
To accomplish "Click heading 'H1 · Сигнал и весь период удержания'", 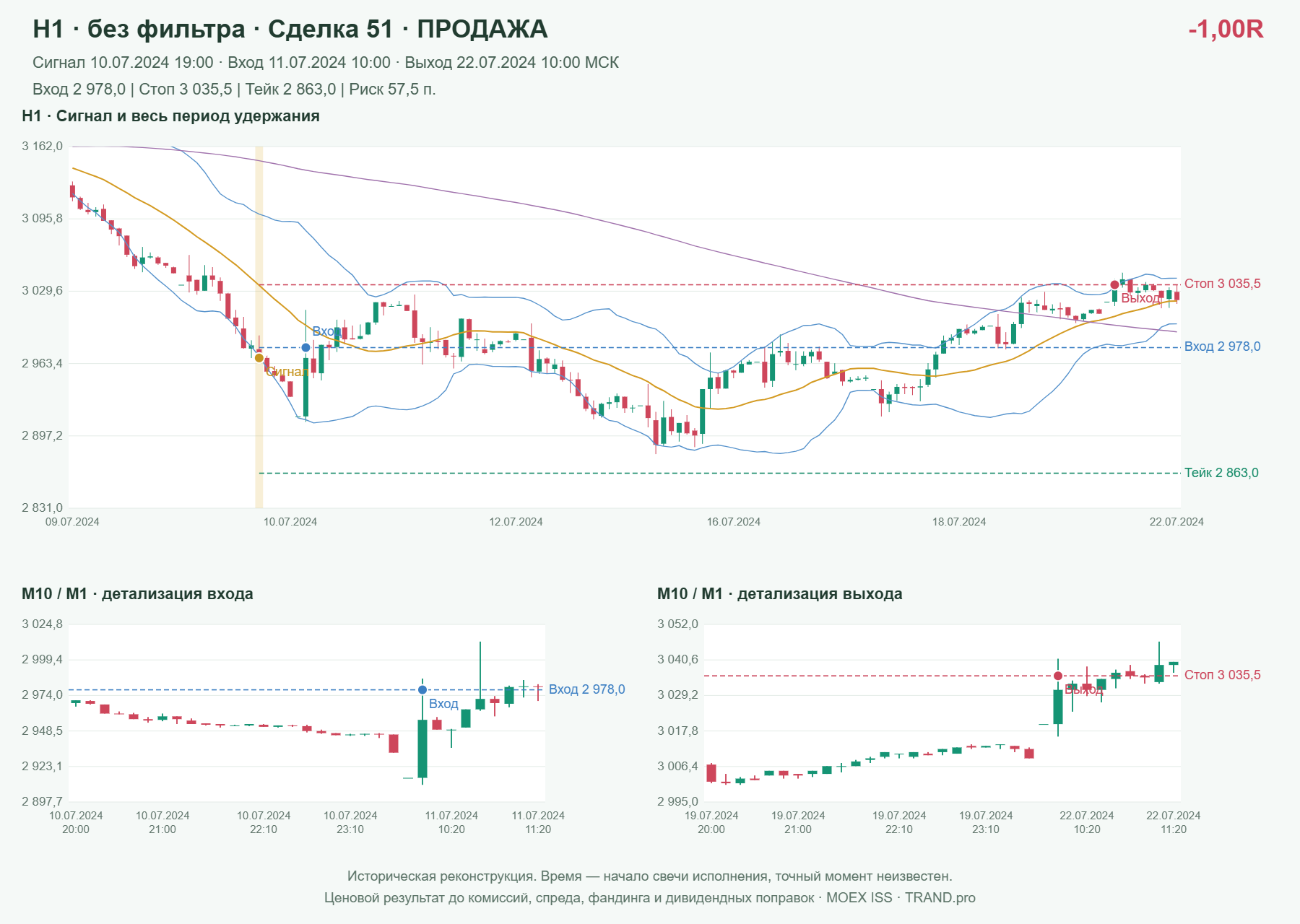I will [170, 116].
